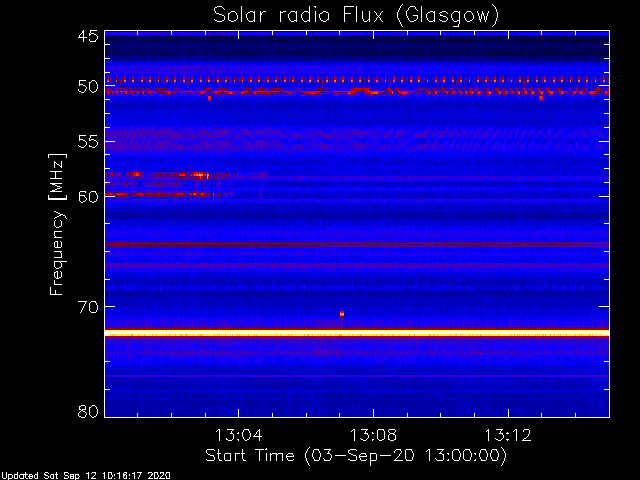This screenshot has width=640, height=480.
Task: Click the 70 frequency tick label
Action: [88, 307]
